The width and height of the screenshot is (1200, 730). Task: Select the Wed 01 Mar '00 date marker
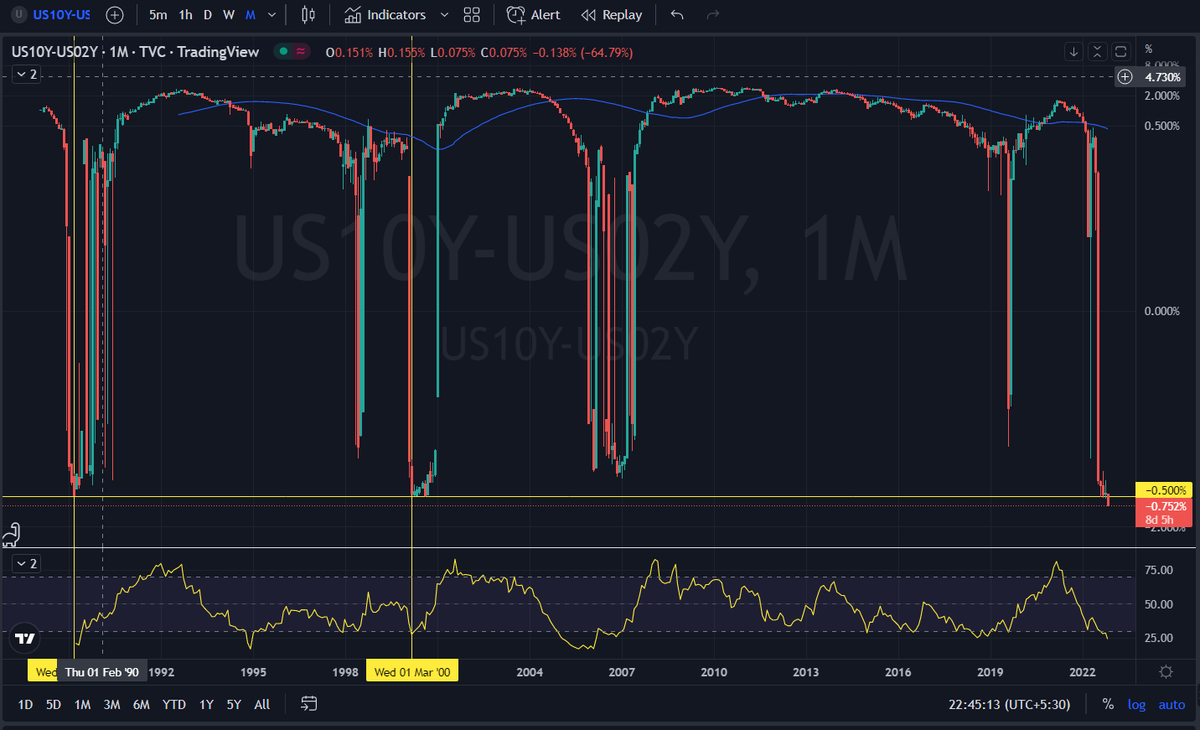point(412,672)
